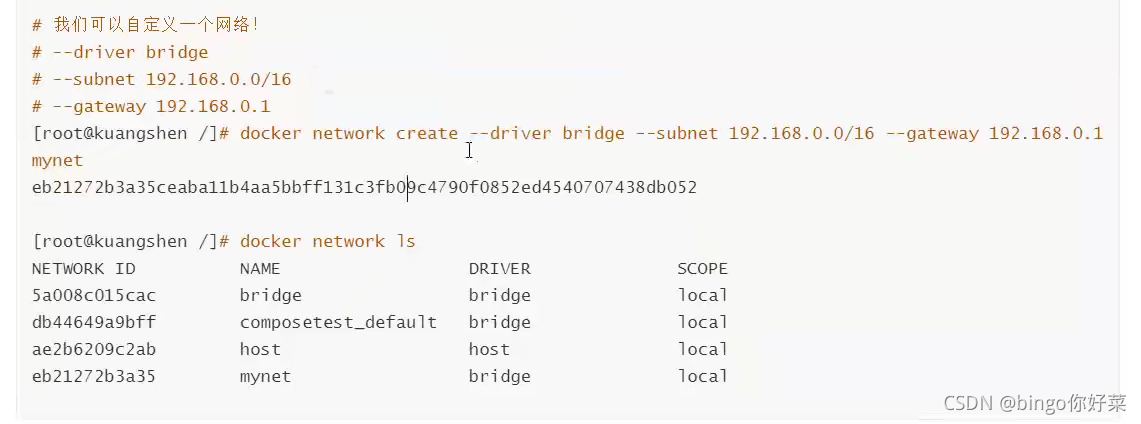1141x424 pixels.
Task: Click the 'NAME' column header
Action: pos(260,268)
